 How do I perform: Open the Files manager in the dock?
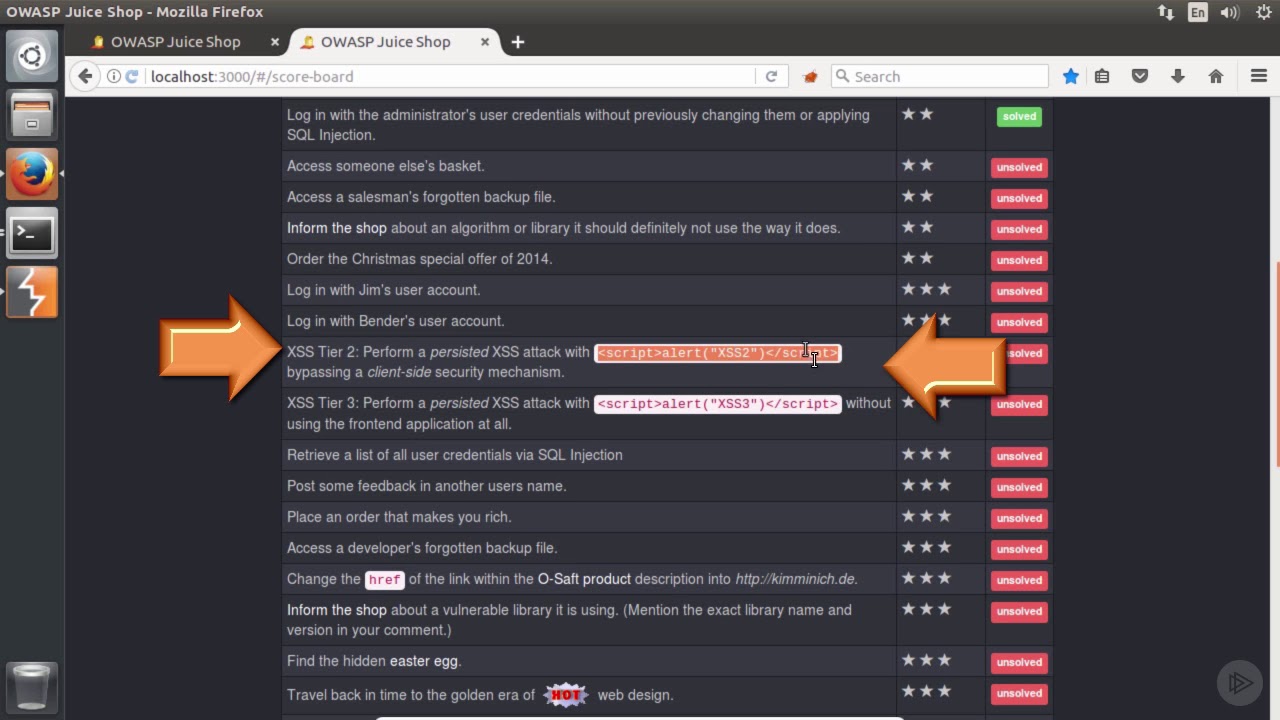click(32, 115)
